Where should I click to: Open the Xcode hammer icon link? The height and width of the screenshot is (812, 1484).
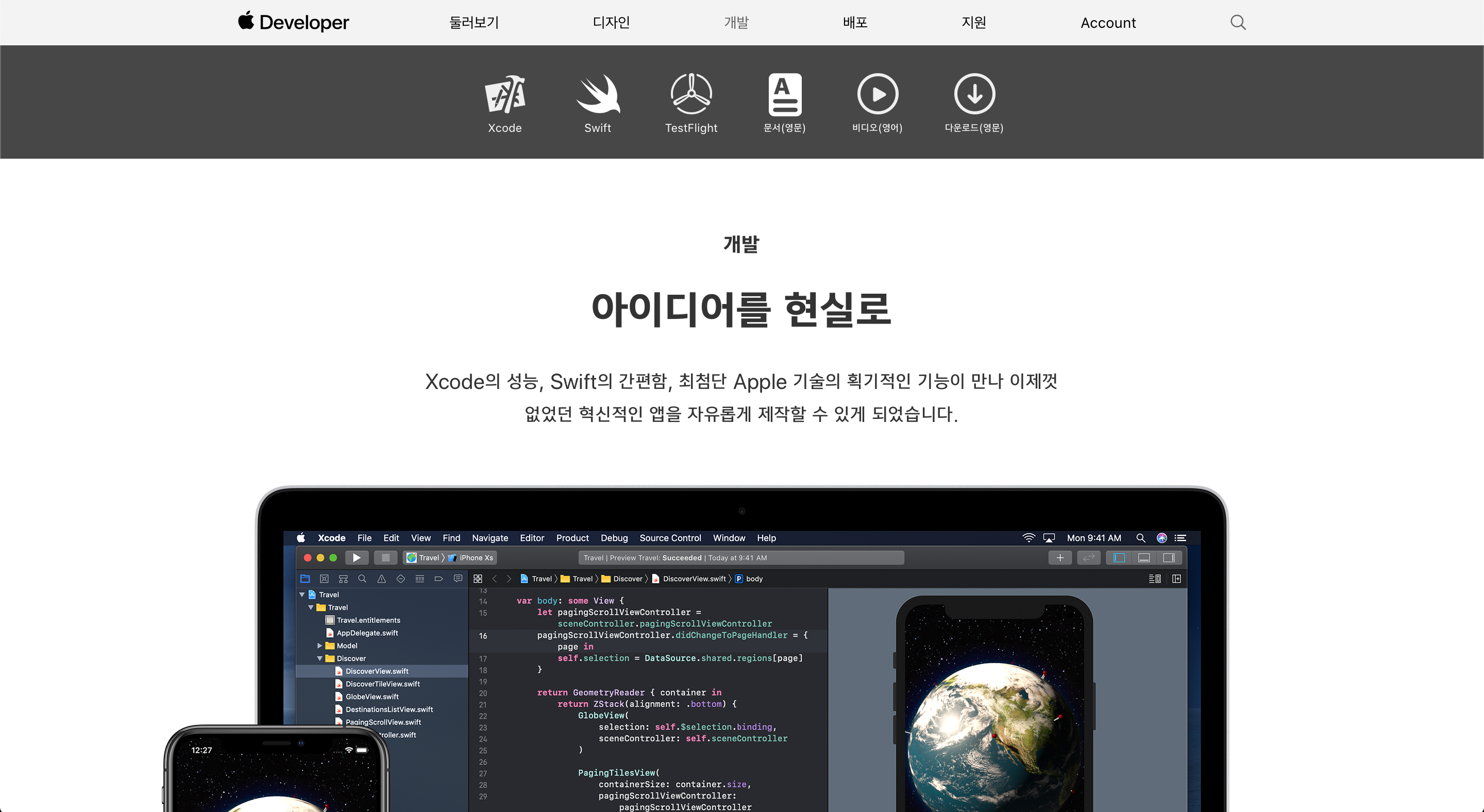point(504,94)
